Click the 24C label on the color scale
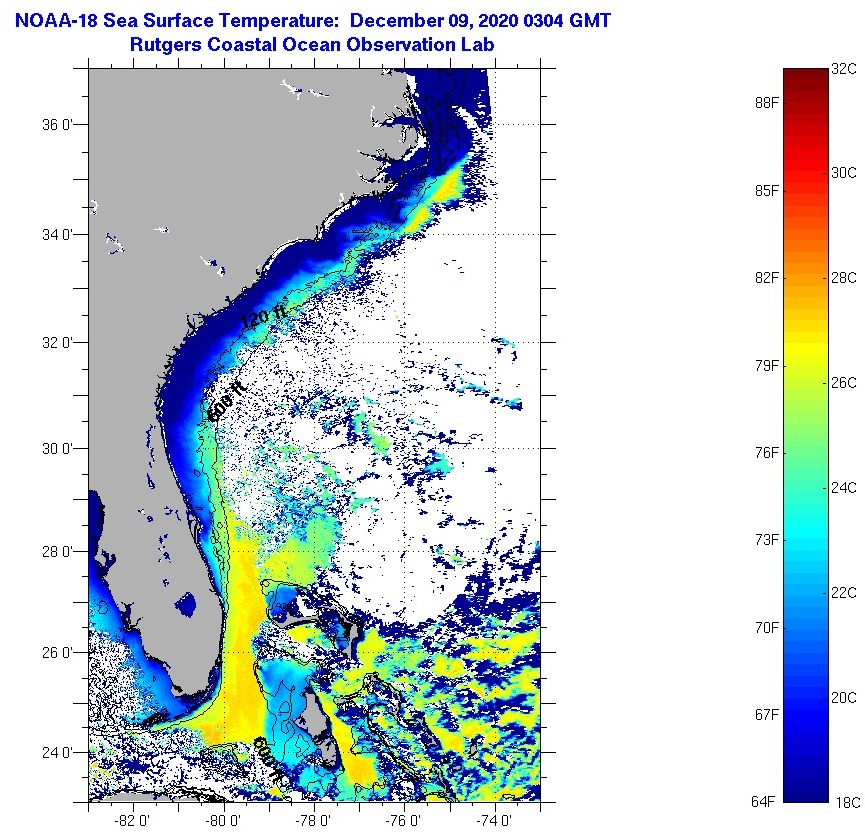The height and width of the screenshot is (832, 865). coord(843,487)
